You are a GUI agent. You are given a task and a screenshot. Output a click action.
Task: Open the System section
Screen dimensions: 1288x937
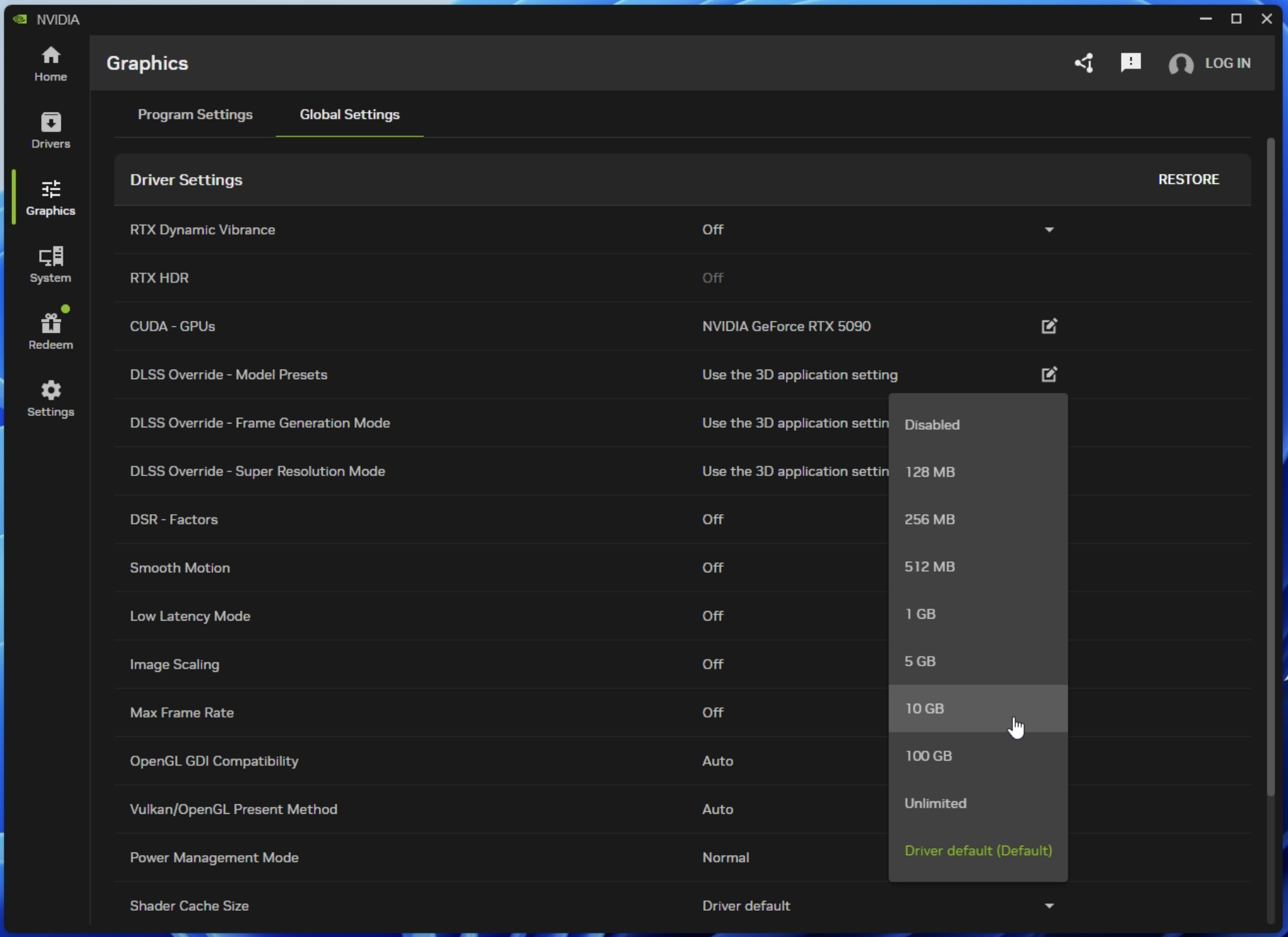(50, 264)
